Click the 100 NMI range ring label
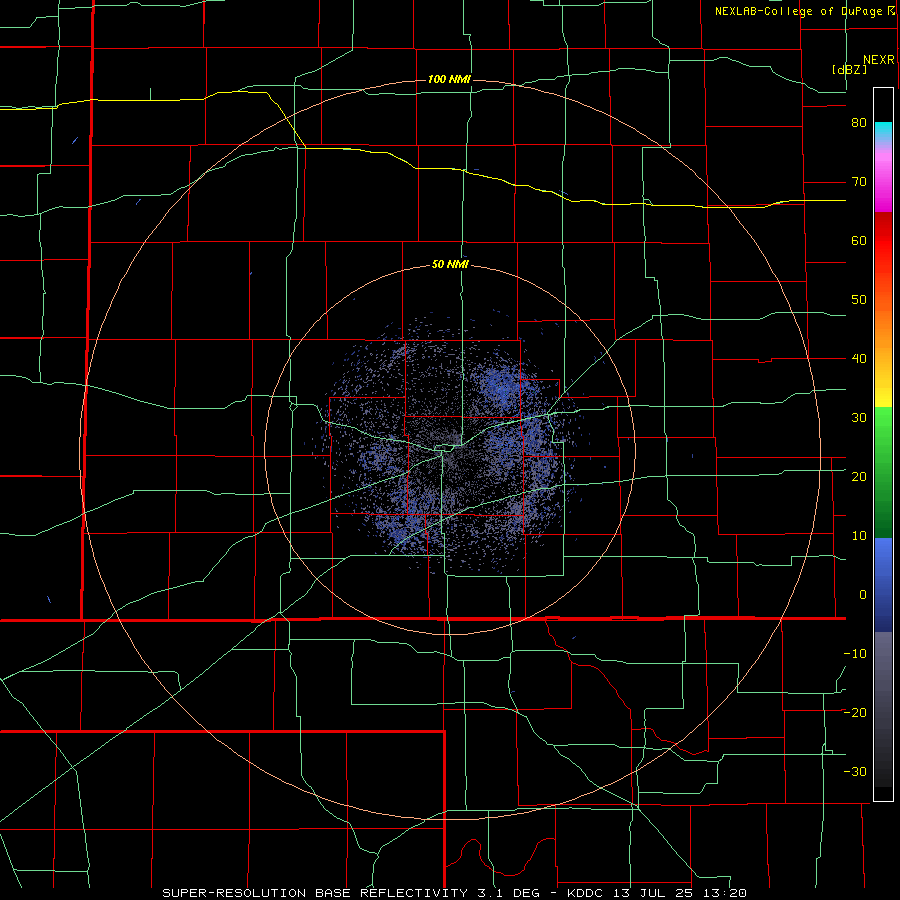This screenshot has height=900, width=900. pyautogui.click(x=449, y=79)
